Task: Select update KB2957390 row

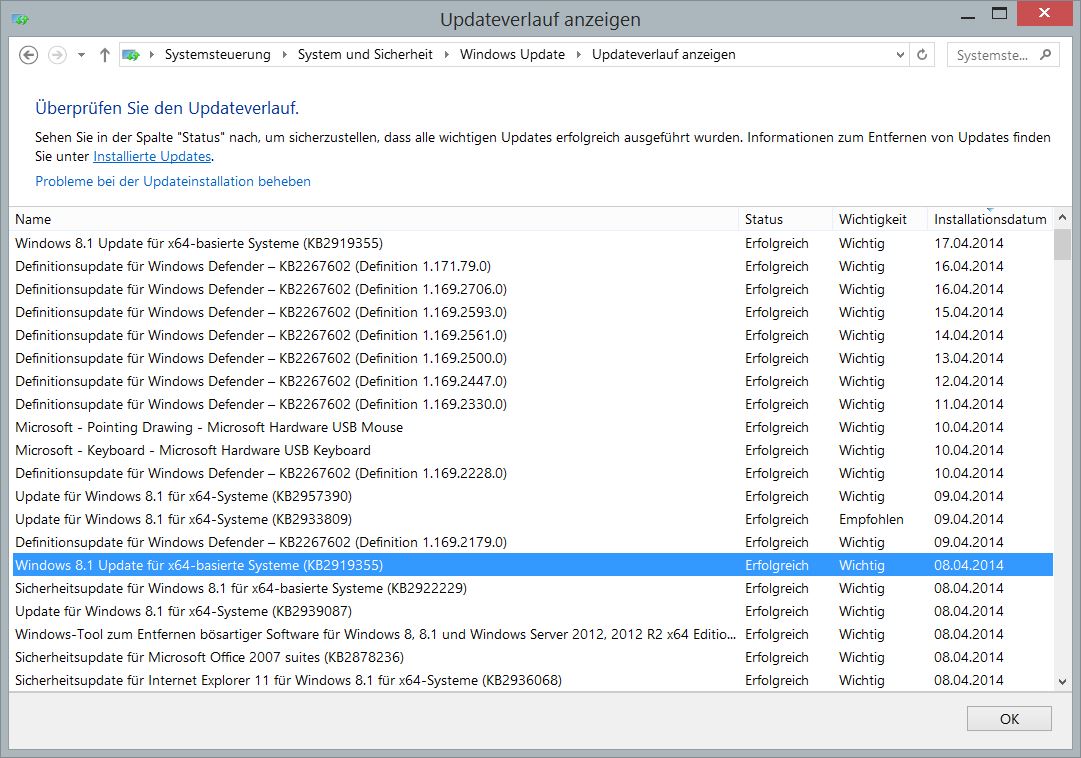Action: pos(533,496)
